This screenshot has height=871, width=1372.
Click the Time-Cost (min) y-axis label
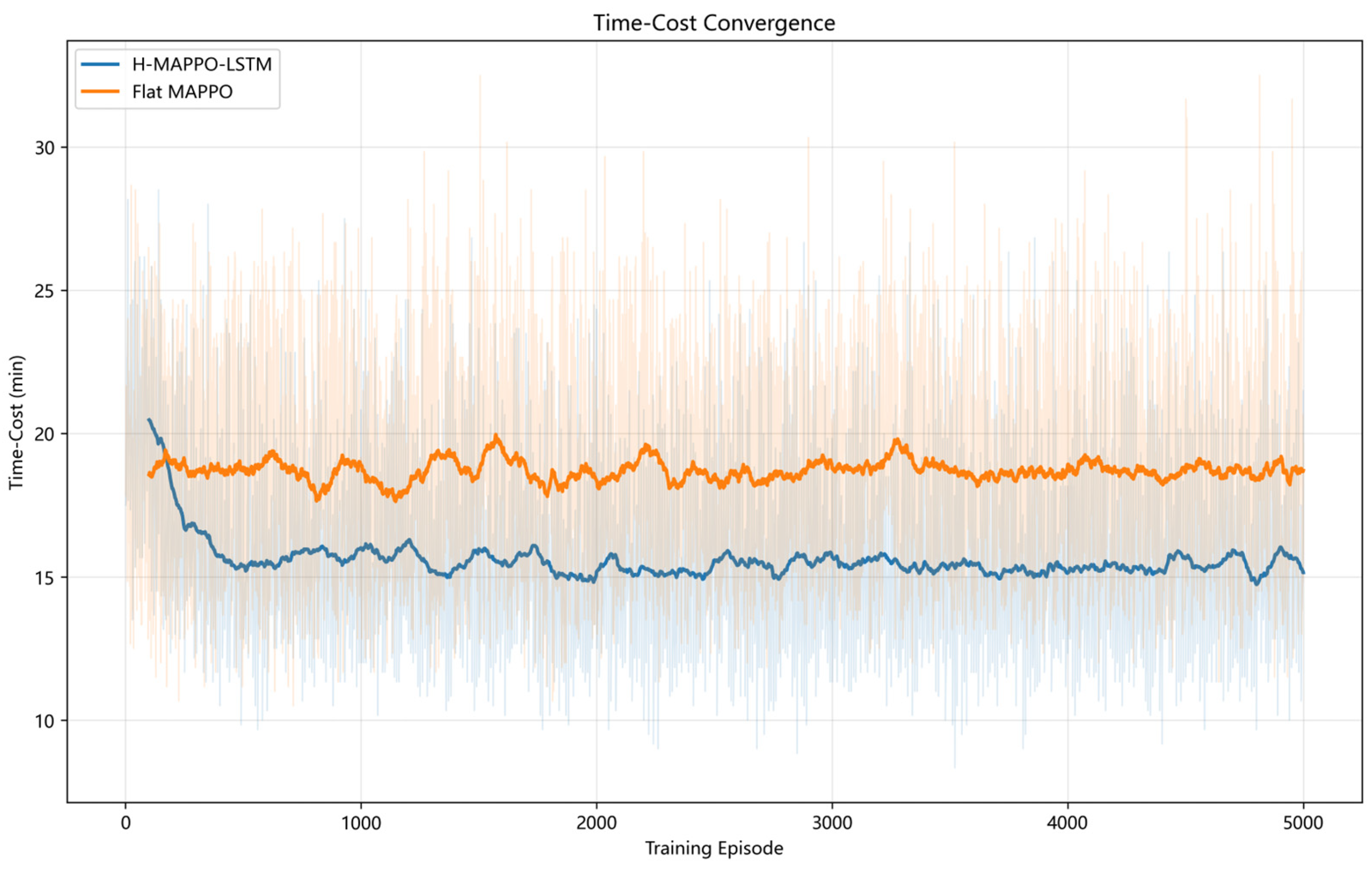pyautogui.click(x=17, y=422)
